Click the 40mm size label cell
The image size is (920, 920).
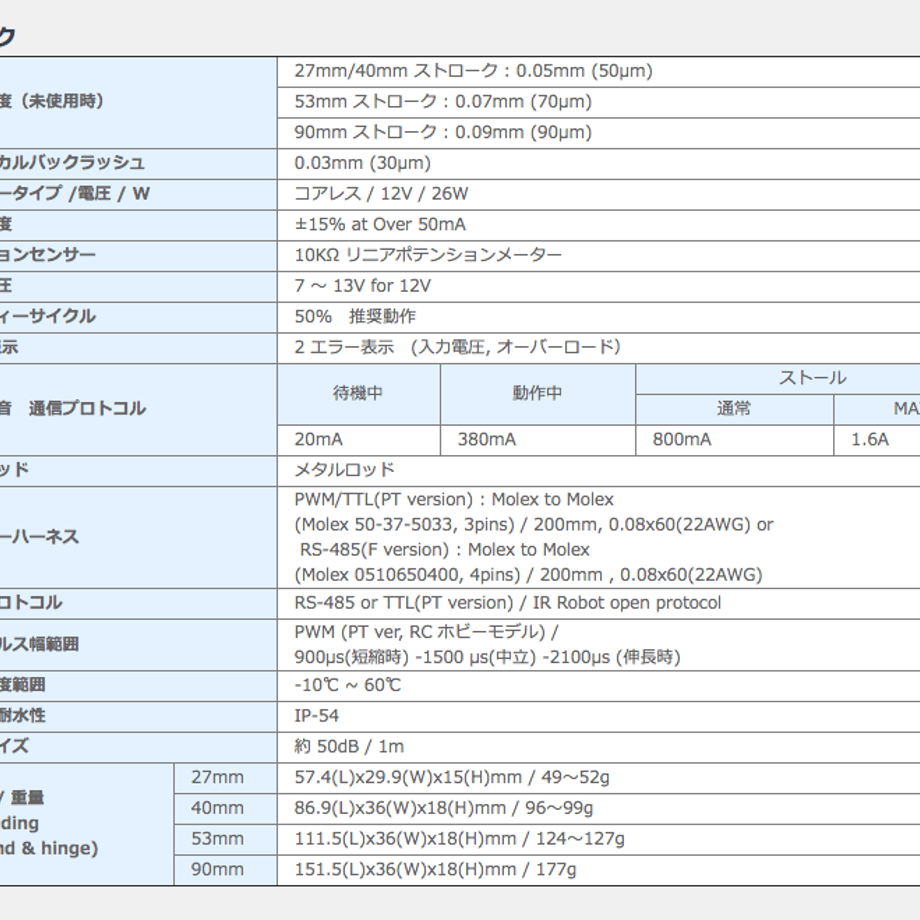(225, 809)
